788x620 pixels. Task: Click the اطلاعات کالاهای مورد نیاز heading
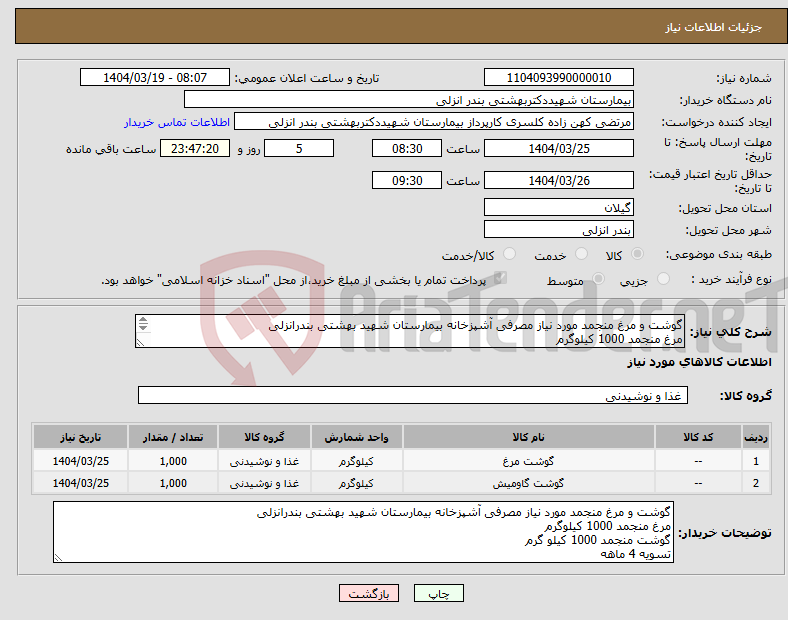pos(699,362)
